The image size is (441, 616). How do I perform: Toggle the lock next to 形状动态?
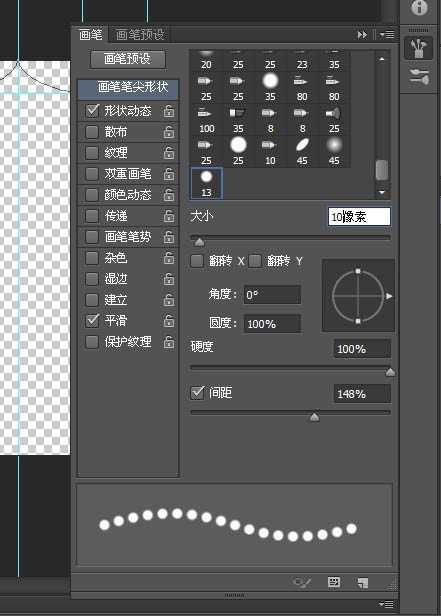(x=169, y=111)
